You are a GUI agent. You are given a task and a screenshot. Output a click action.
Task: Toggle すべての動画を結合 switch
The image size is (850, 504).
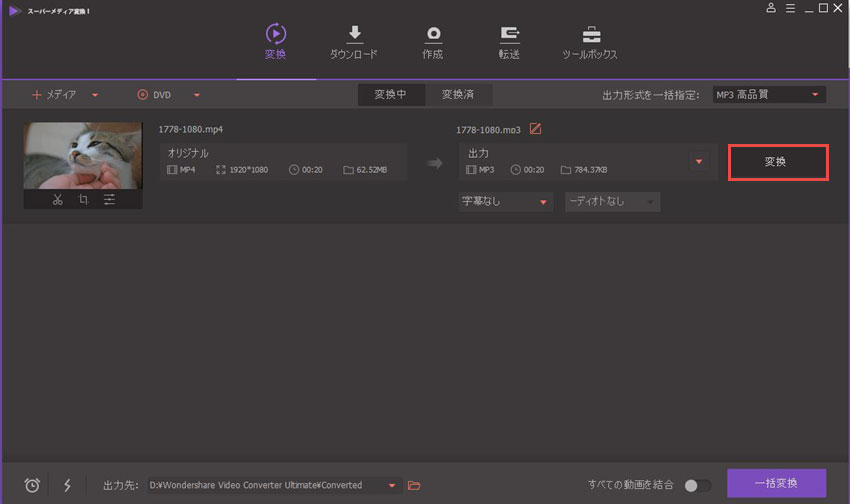(x=697, y=486)
